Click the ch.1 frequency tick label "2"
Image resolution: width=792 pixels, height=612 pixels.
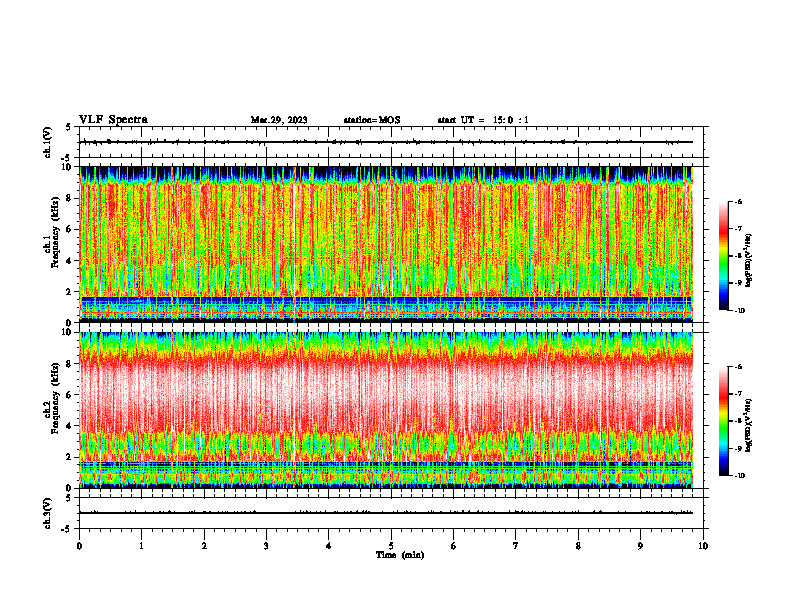pos(70,292)
